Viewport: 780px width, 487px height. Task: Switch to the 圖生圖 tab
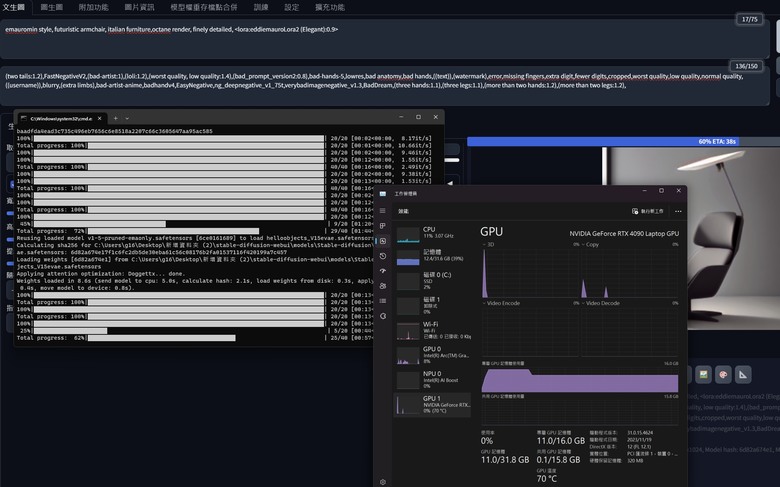[52, 7]
